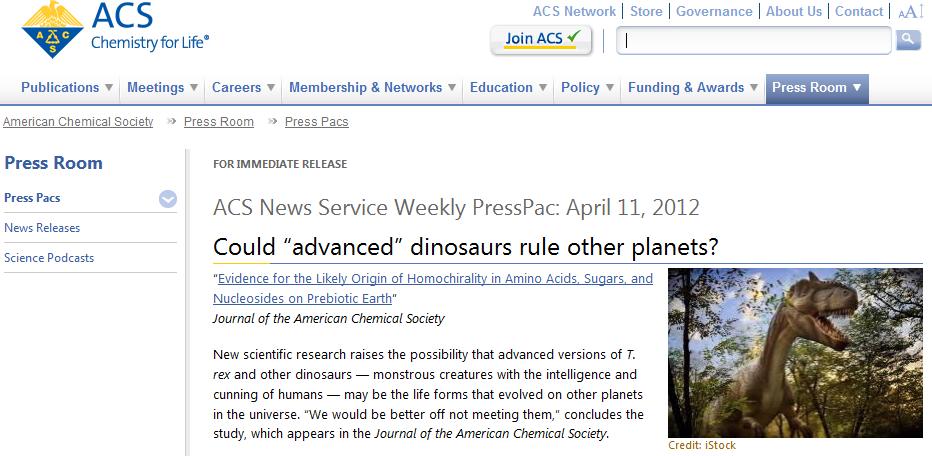Select the Education menu
Screen dimensions: 932x456
click(508, 88)
